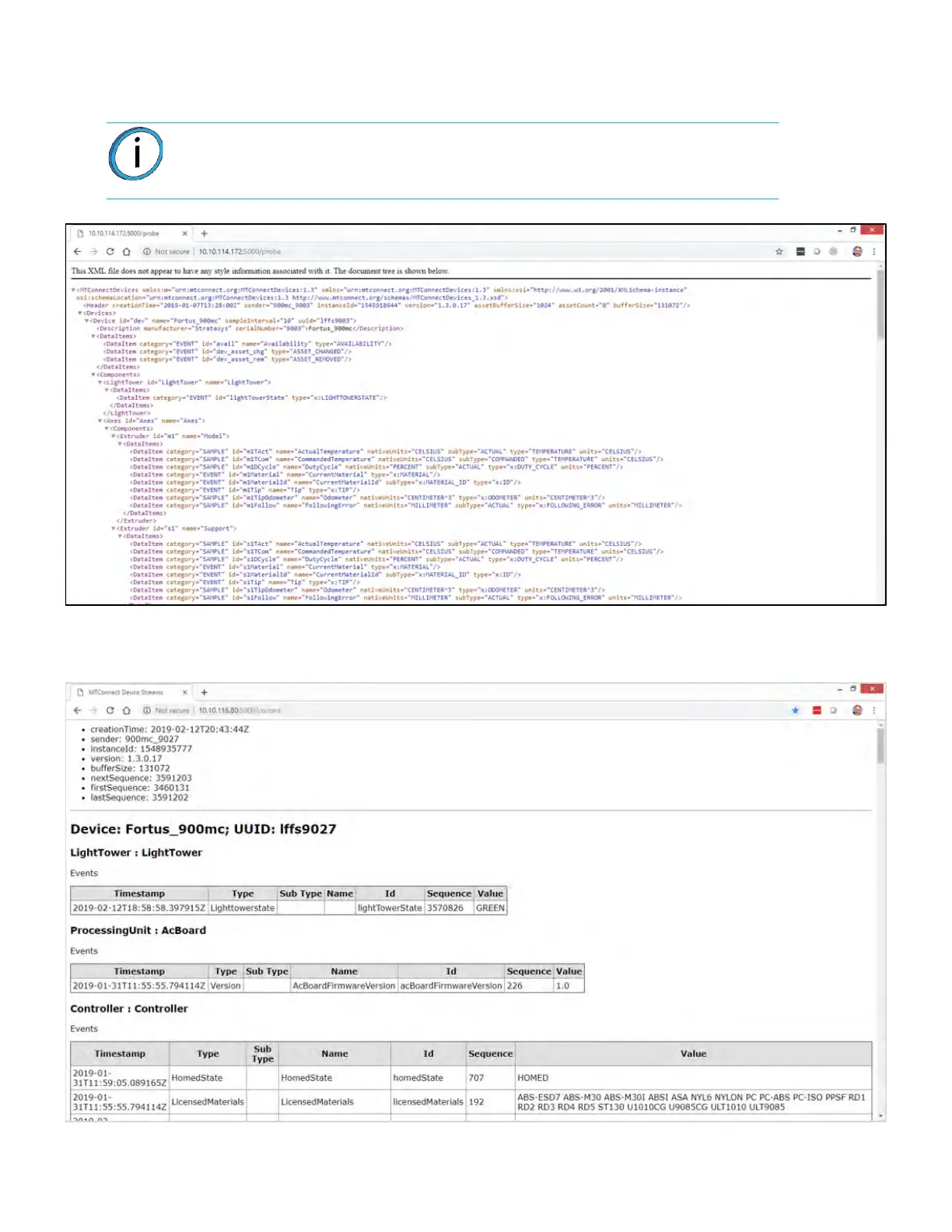Open Chrome menu in Device Streams window
Viewport: 952px width, 1232px height.
point(874,711)
